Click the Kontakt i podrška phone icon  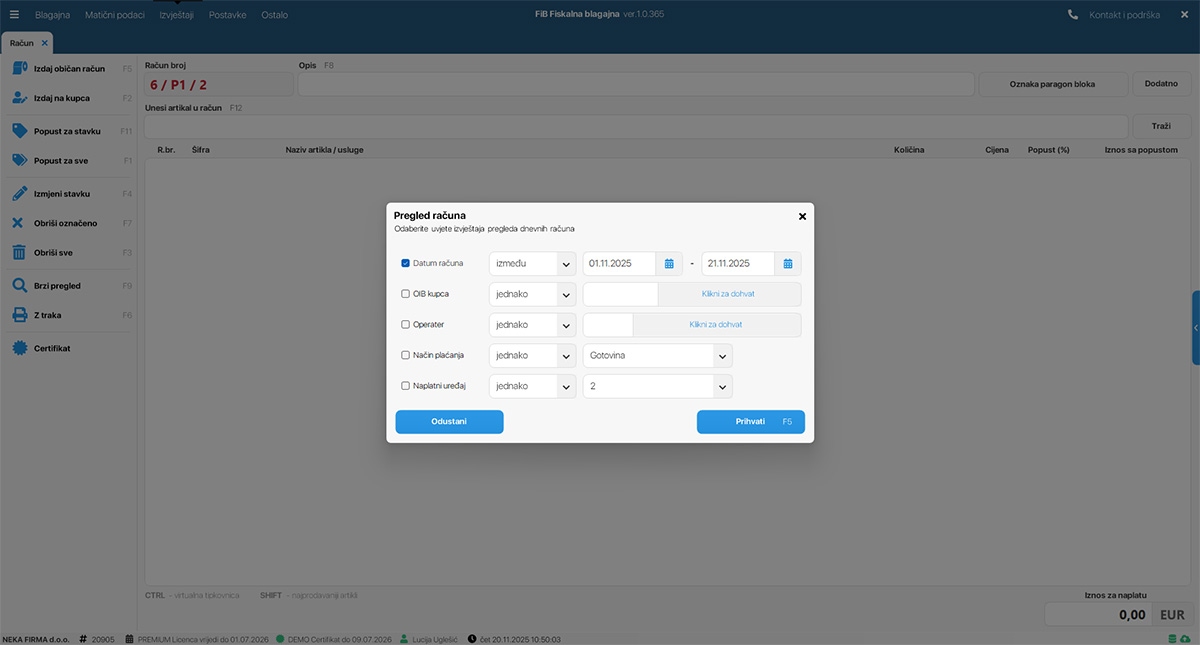click(1073, 15)
